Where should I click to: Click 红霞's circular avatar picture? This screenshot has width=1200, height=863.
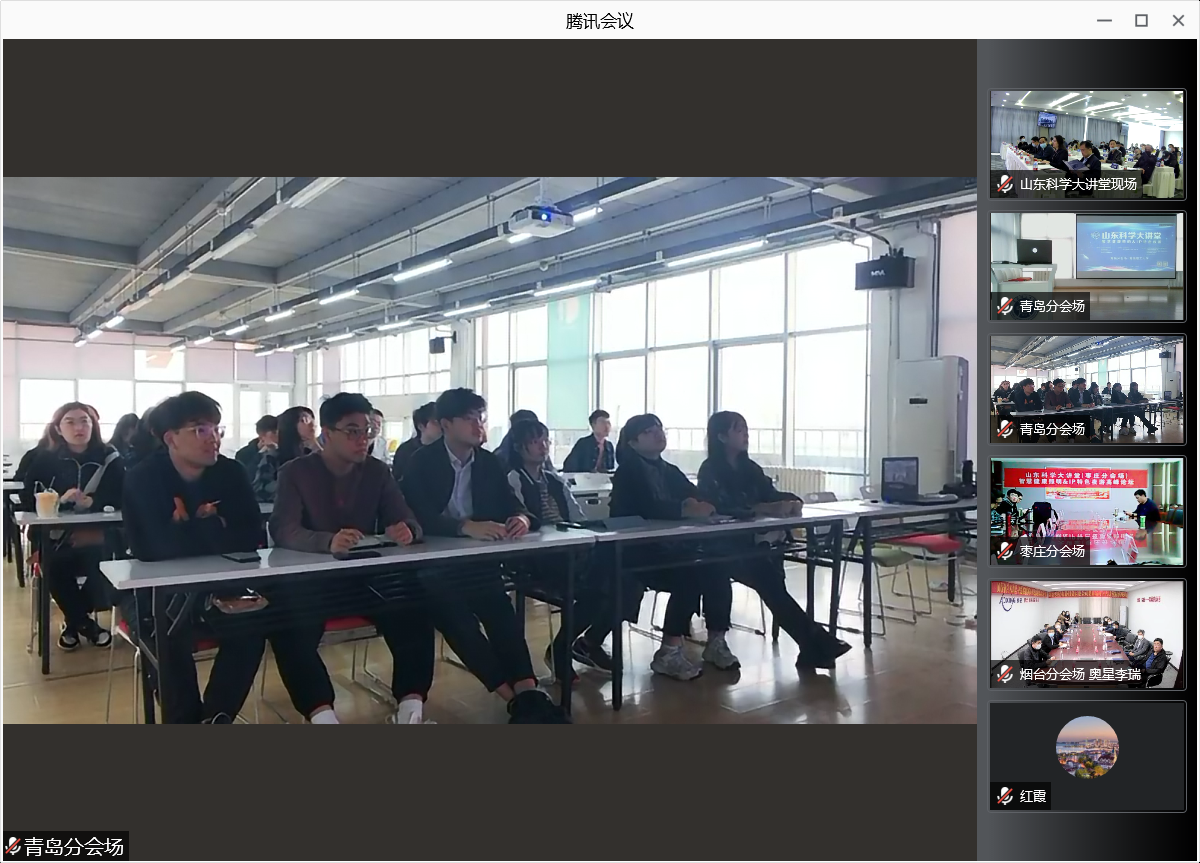point(1087,747)
